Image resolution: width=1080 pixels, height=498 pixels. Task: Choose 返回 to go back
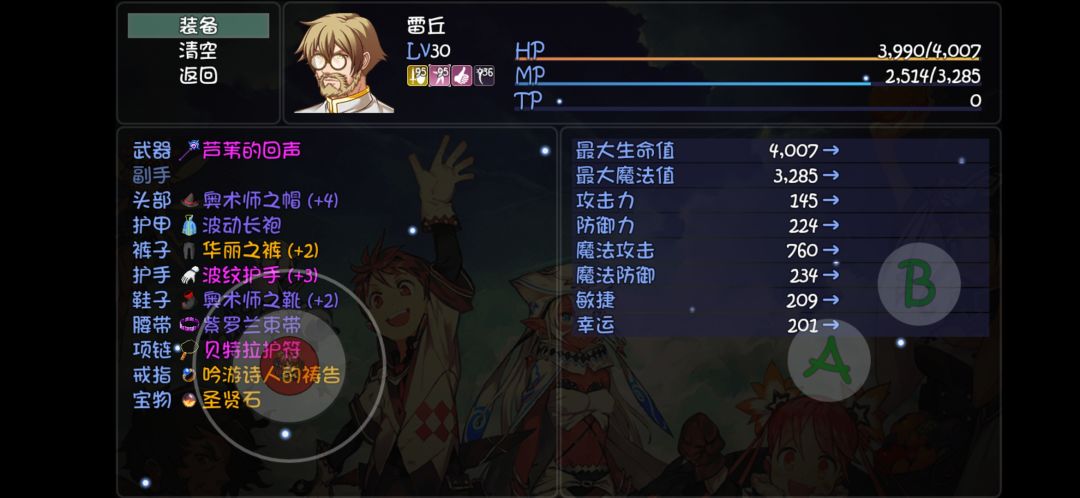click(x=198, y=75)
